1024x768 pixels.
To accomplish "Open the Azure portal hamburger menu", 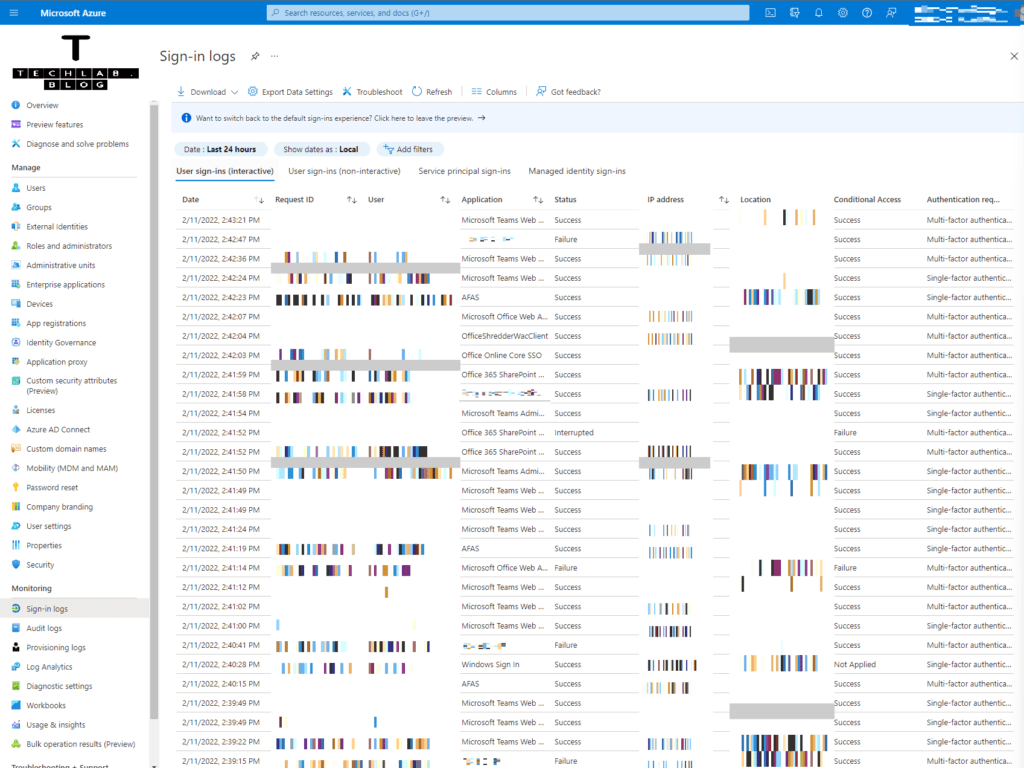I will (x=14, y=13).
